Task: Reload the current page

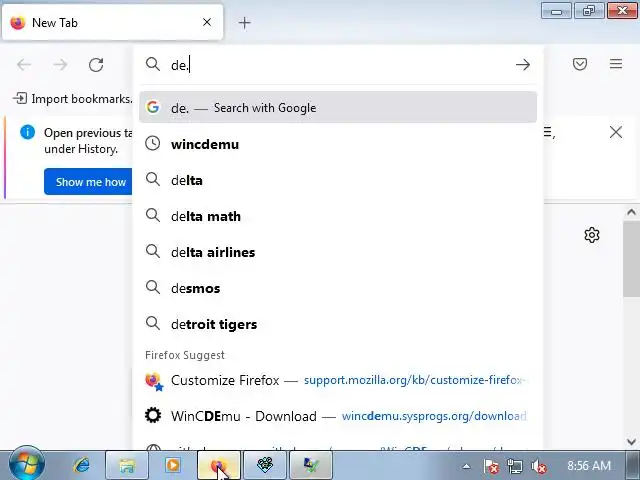Action: pyautogui.click(x=96, y=64)
